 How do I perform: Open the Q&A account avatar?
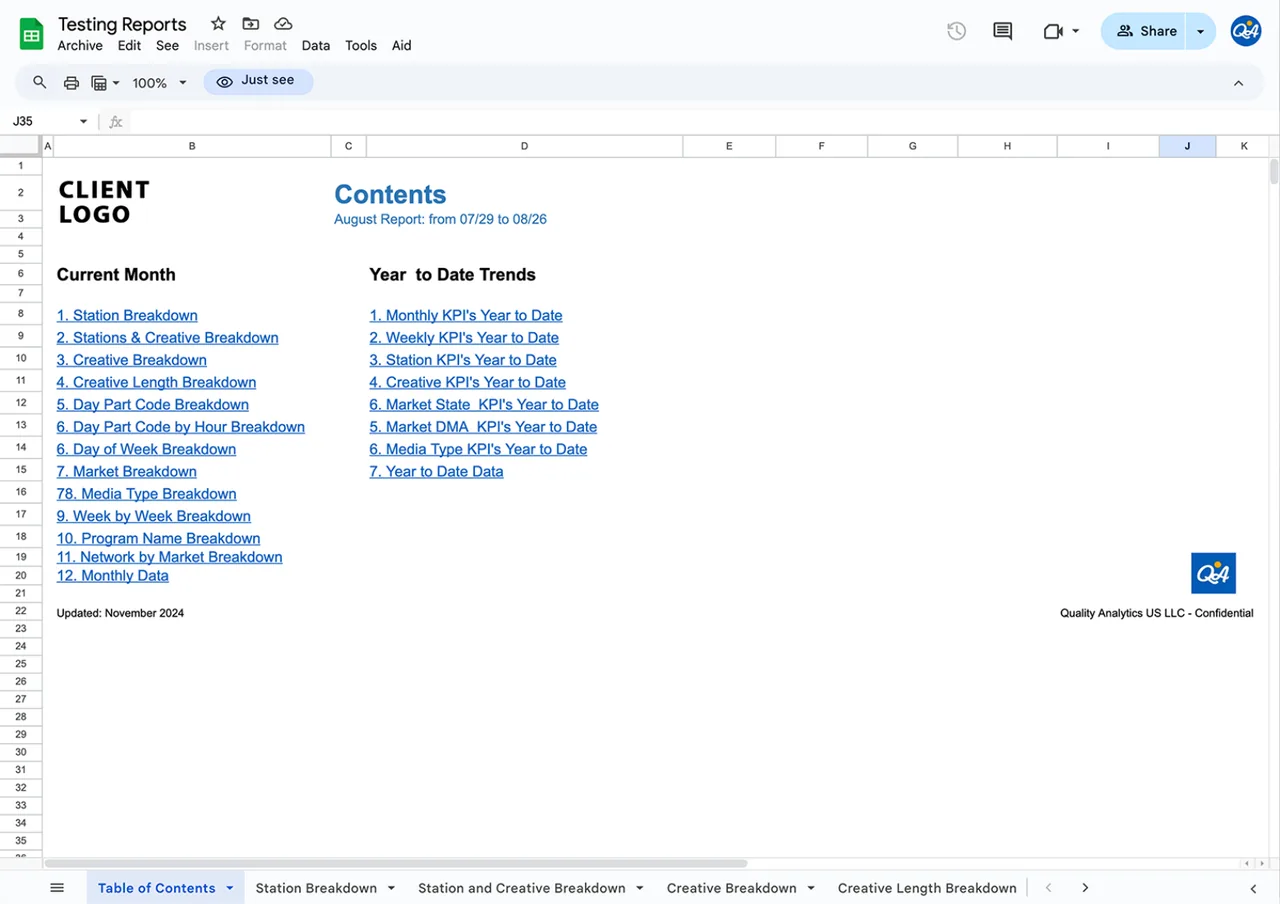click(1246, 31)
